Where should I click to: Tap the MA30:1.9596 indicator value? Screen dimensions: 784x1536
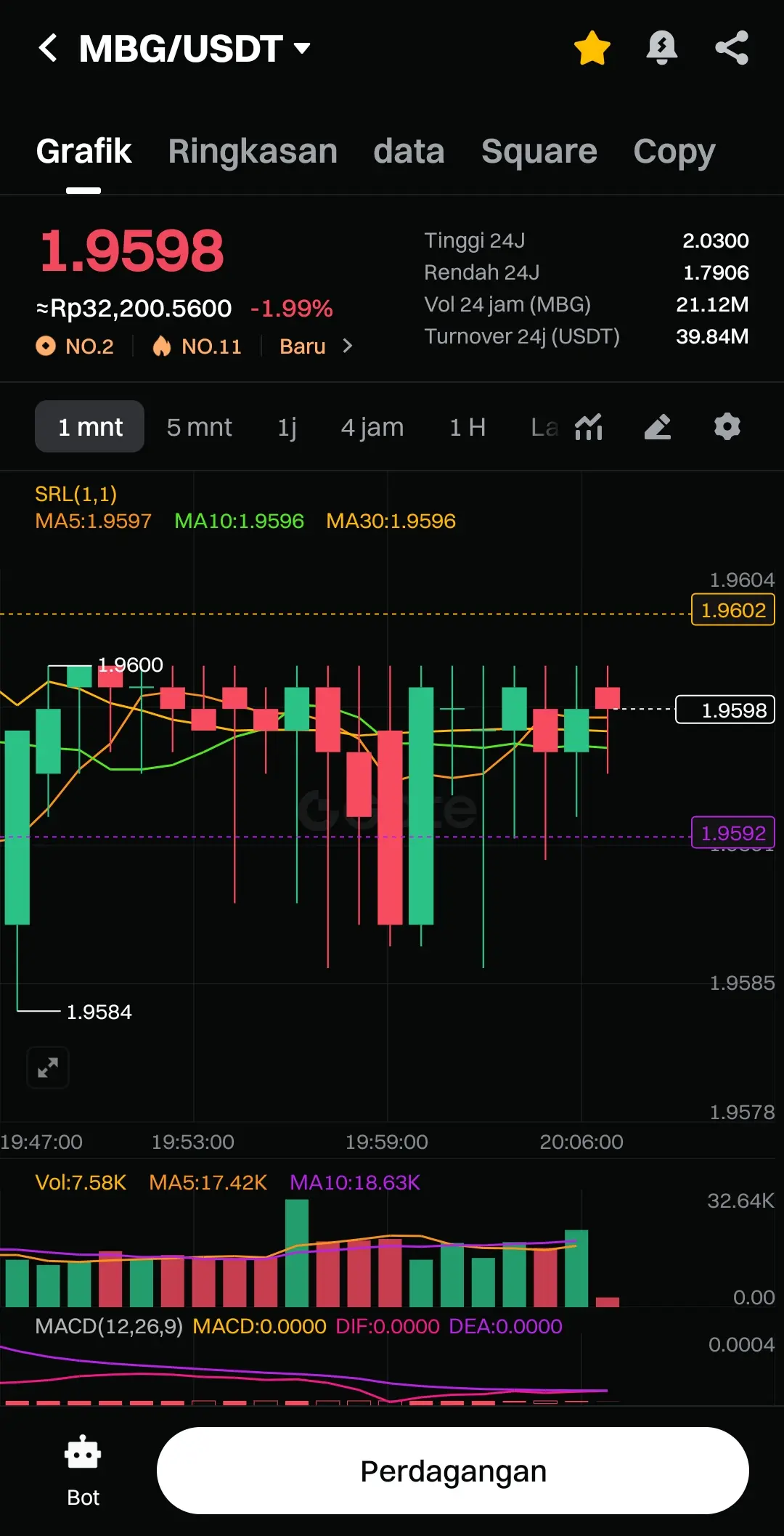391,521
